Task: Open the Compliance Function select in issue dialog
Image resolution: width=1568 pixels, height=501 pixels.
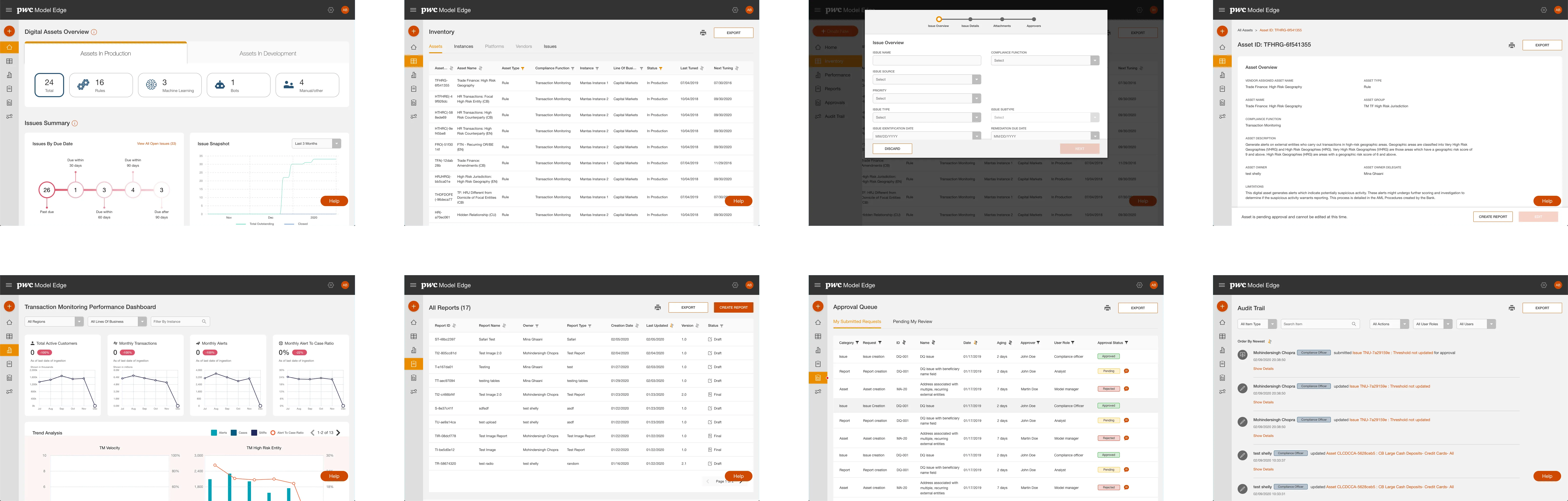Action: (x=1045, y=60)
